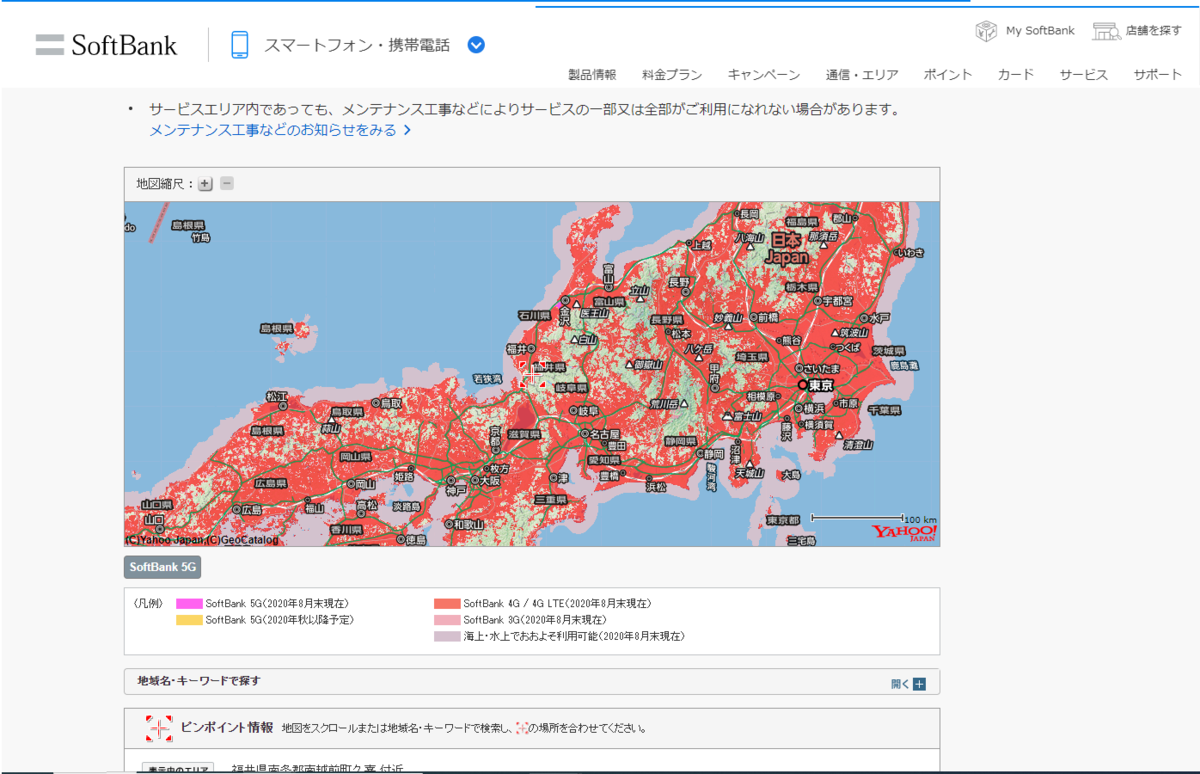The width and height of the screenshot is (1200, 774).
Task: Open the サポート menu
Action: pos(1158,75)
